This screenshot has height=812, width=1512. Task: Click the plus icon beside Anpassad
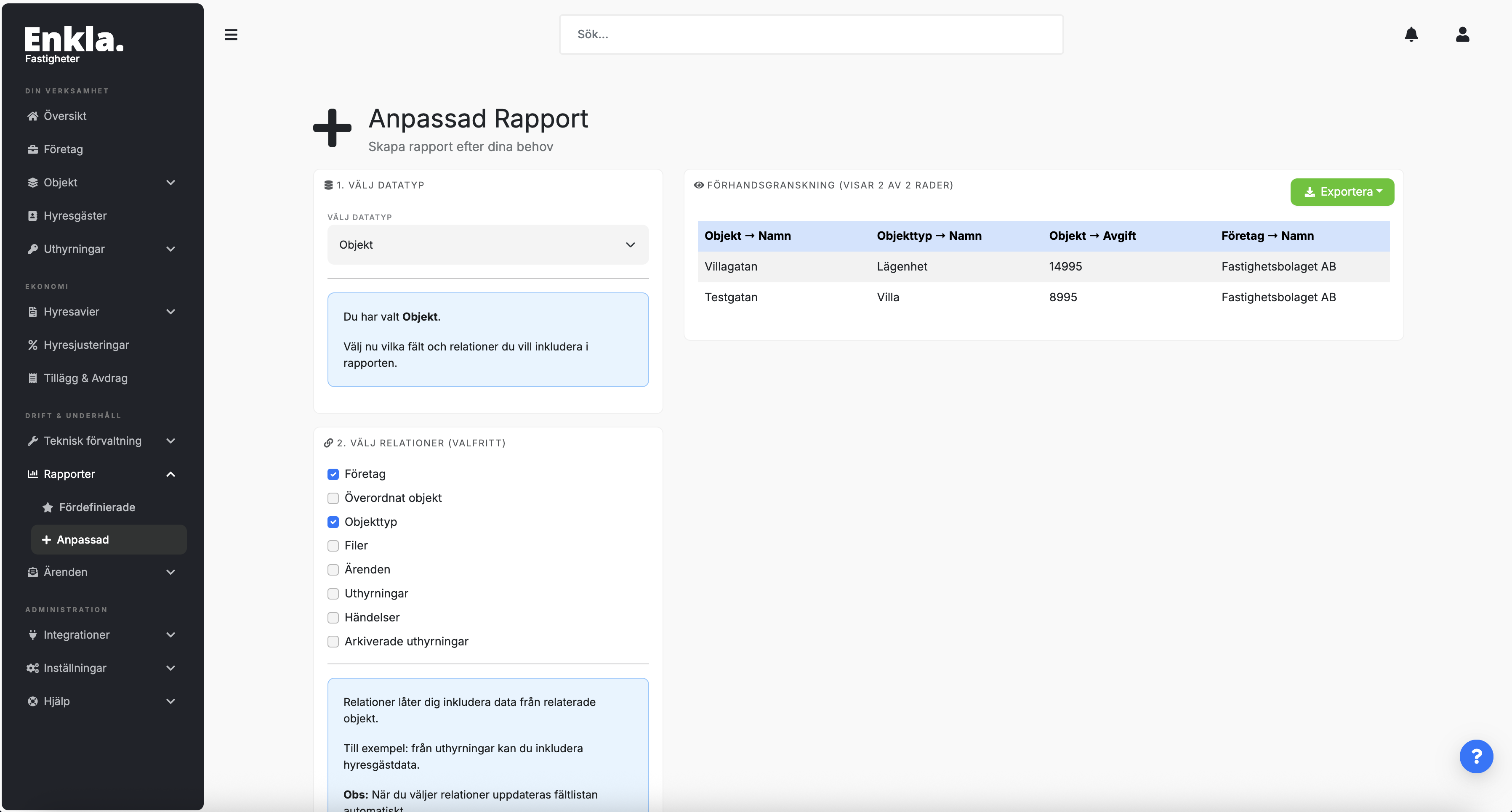46,540
